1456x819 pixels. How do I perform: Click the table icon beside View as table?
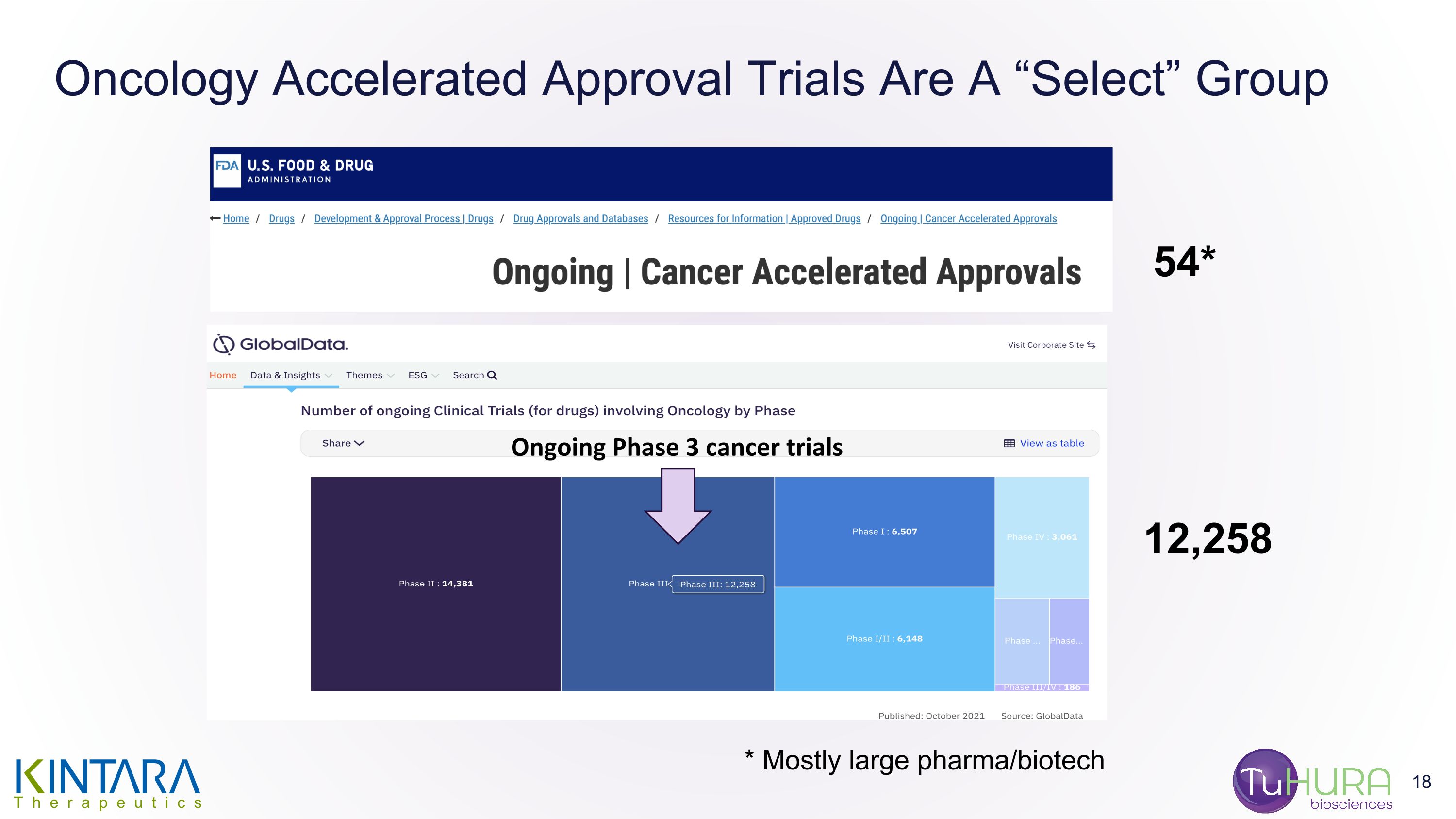pos(1009,443)
